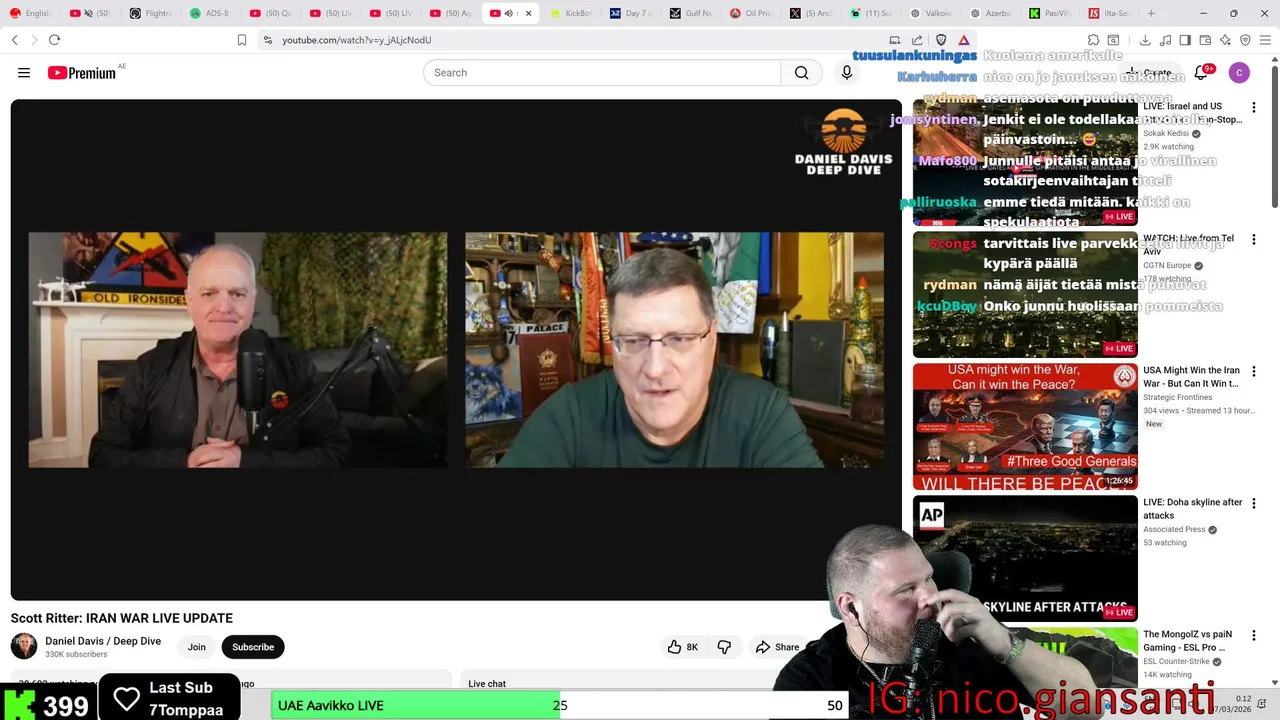
Task: Open options for The MongolZ vs paiN video
Action: click(1254, 635)
